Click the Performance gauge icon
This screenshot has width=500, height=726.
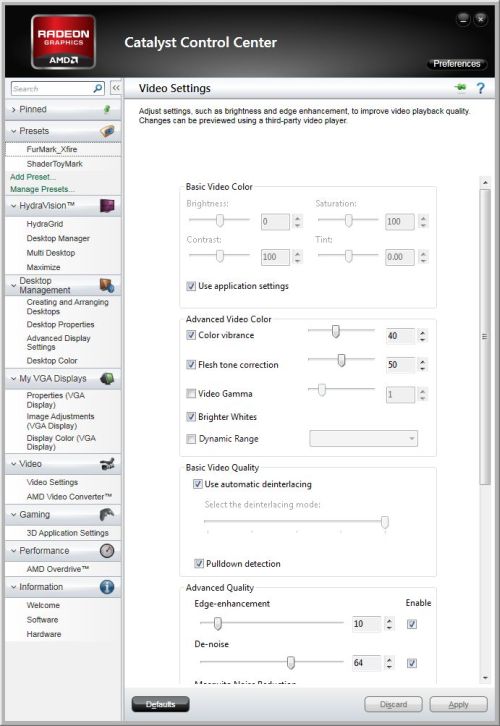coord(107,551)
